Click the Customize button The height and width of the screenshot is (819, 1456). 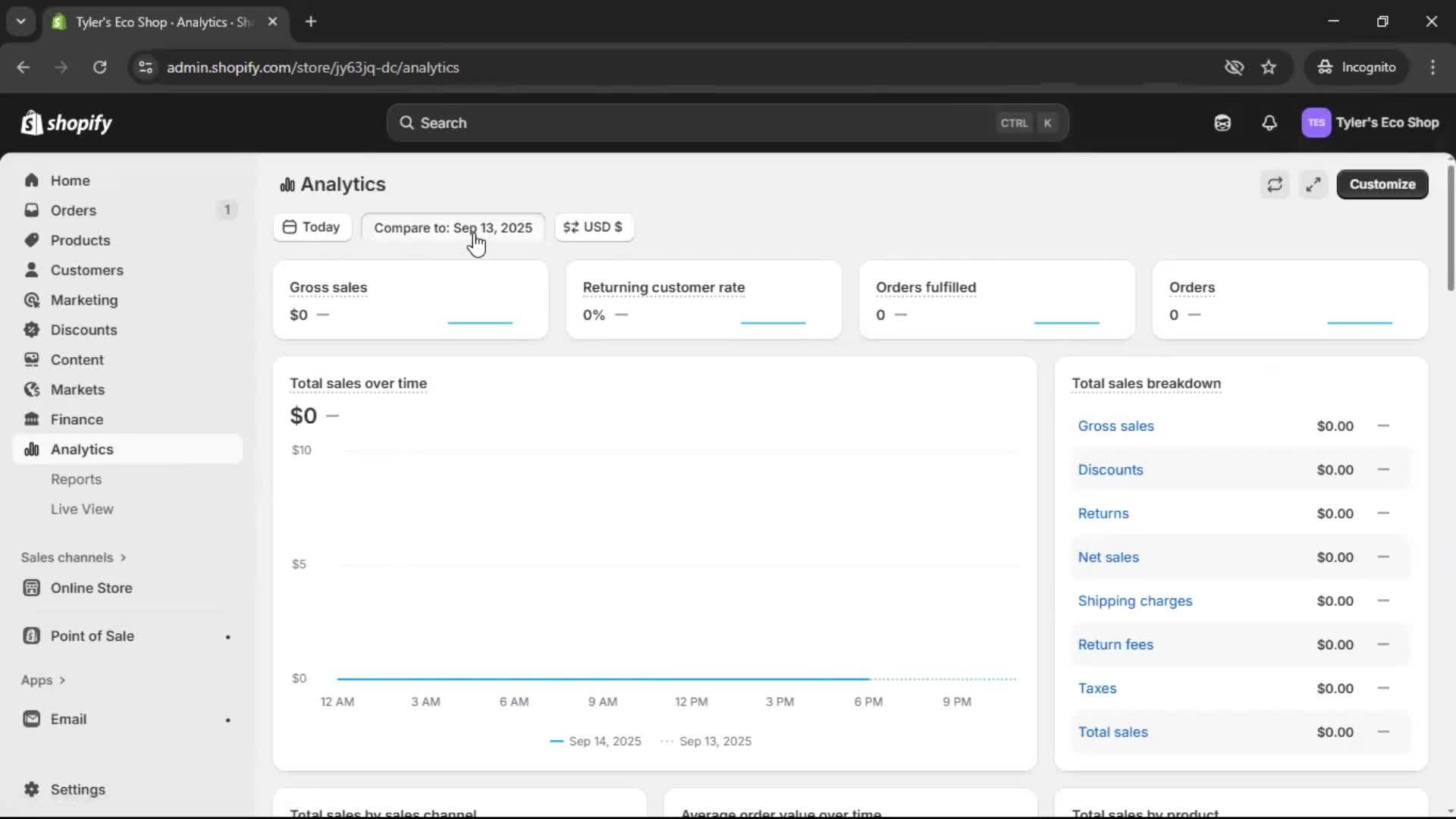point(1382,184)
